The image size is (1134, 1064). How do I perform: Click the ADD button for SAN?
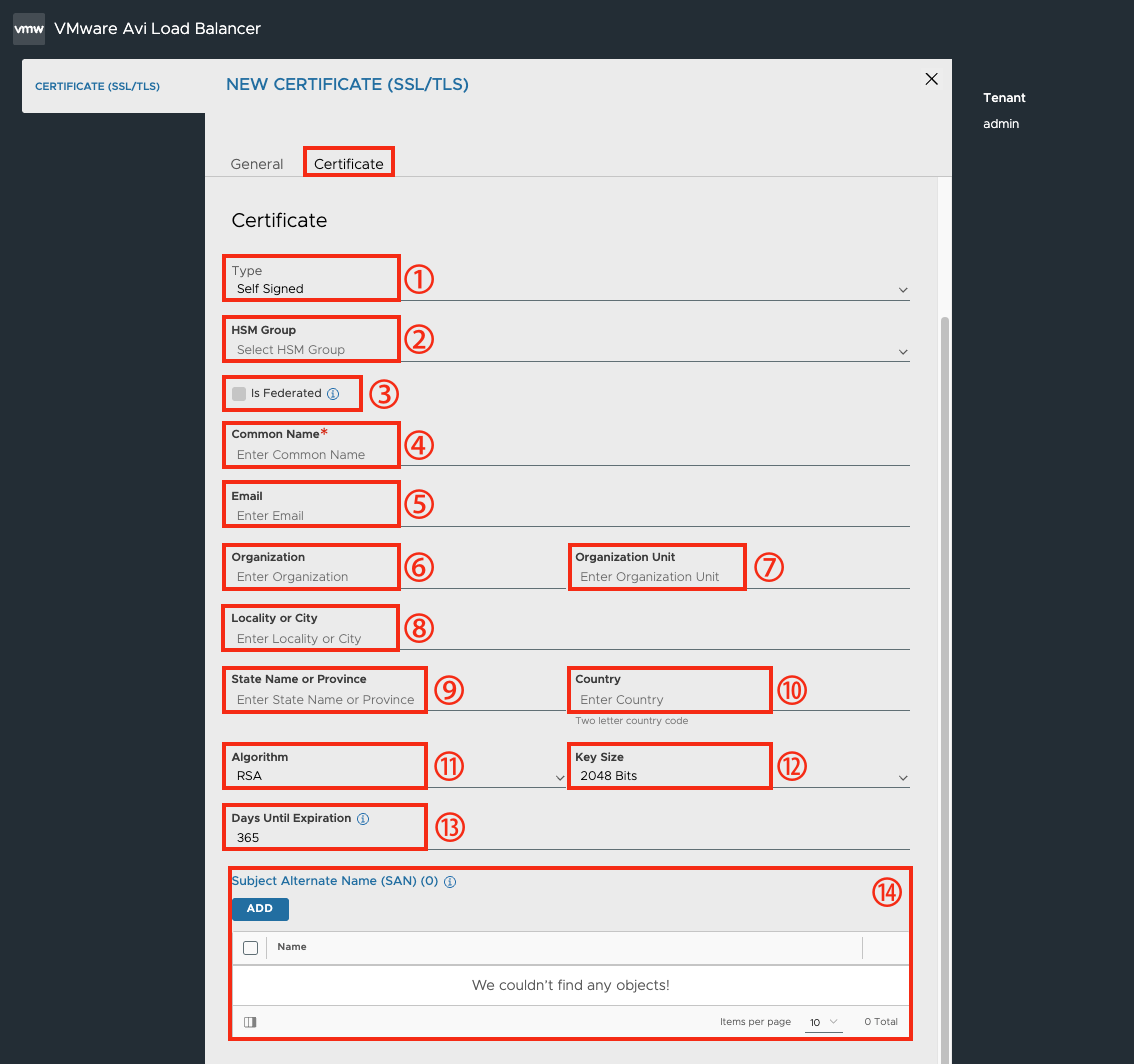tap(260, 909)
